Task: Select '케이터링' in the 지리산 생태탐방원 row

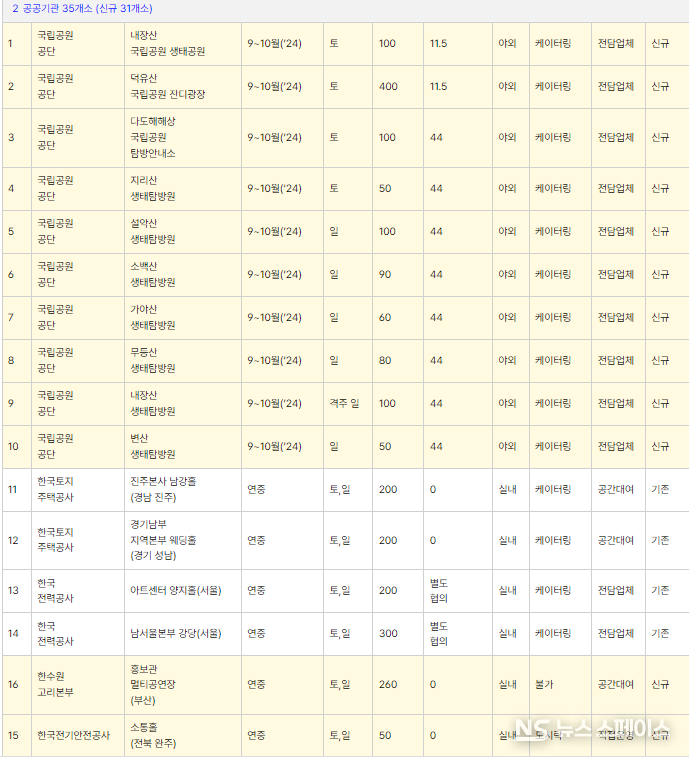Action: point(553,189)
